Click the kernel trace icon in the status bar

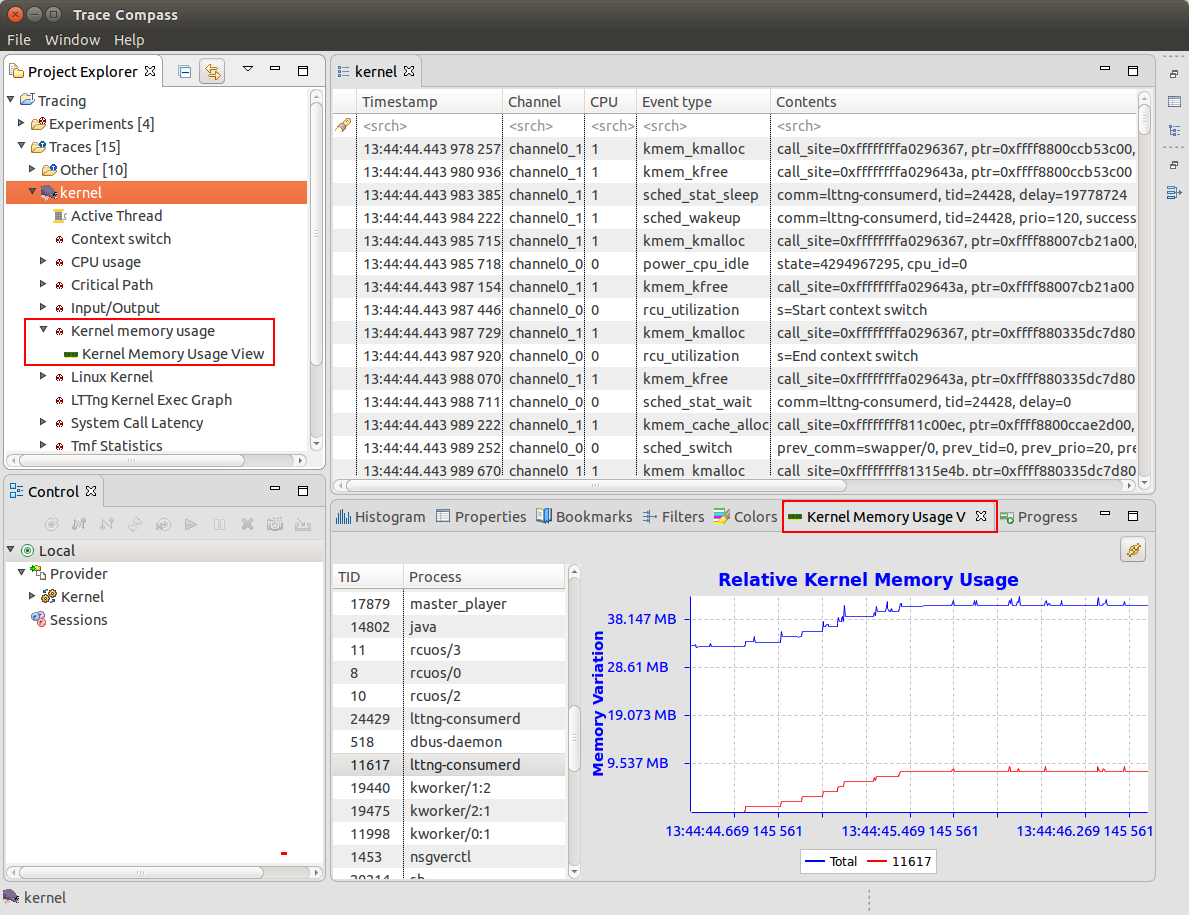point(12,897)
